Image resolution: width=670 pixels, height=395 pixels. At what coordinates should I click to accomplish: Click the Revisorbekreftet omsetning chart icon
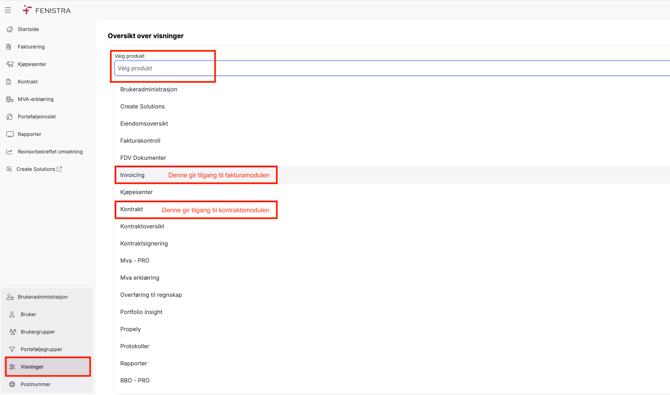pyautogui.click(x=9, y=152)
